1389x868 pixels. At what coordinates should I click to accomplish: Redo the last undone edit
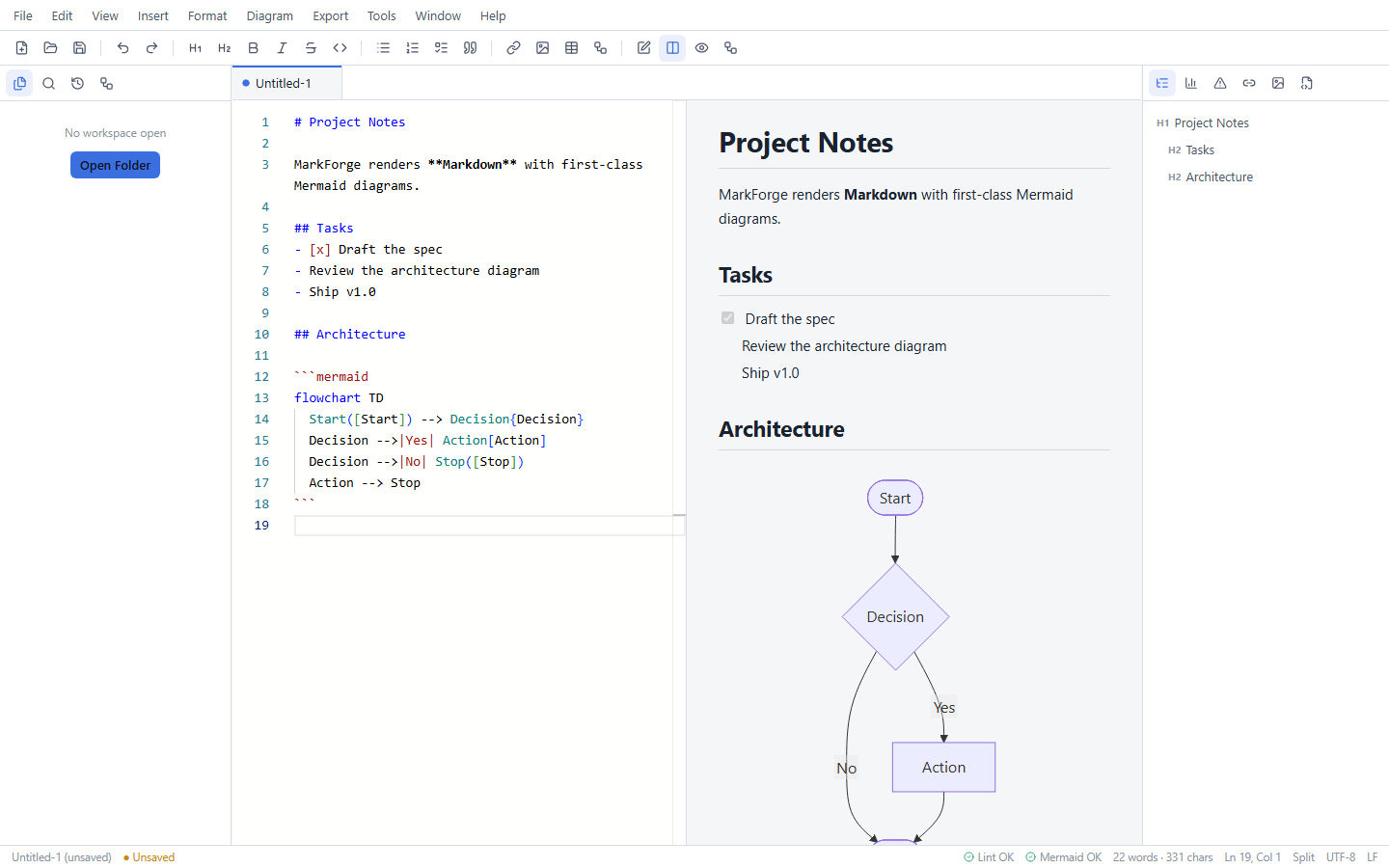tap(151, 48)
